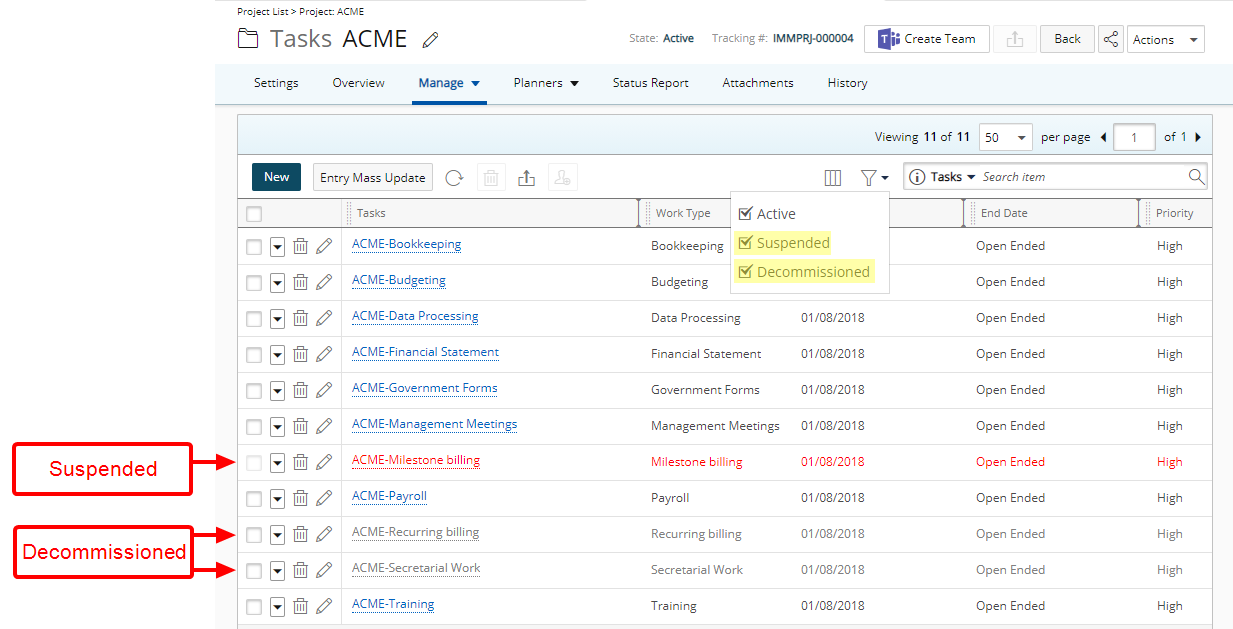The image size is (1233, 629).
Task: Click trash icon on ACME-Management Meetings row
Action: (300, 426)
